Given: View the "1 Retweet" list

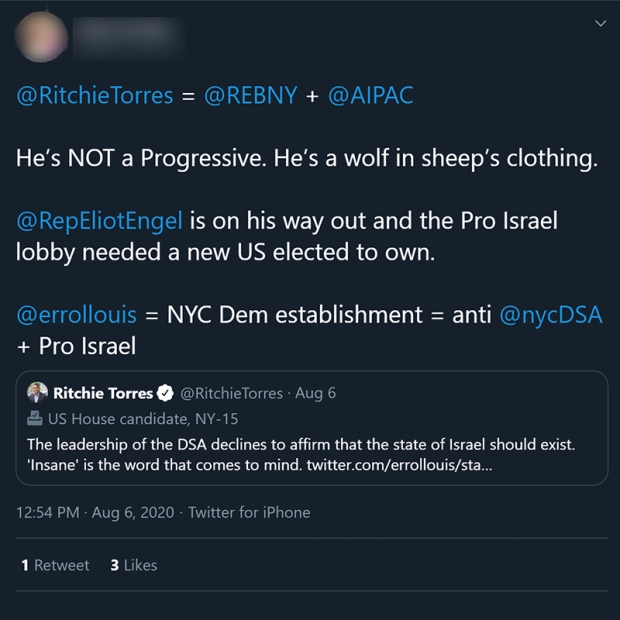Looking at the screenshot, I should (55, 565).
